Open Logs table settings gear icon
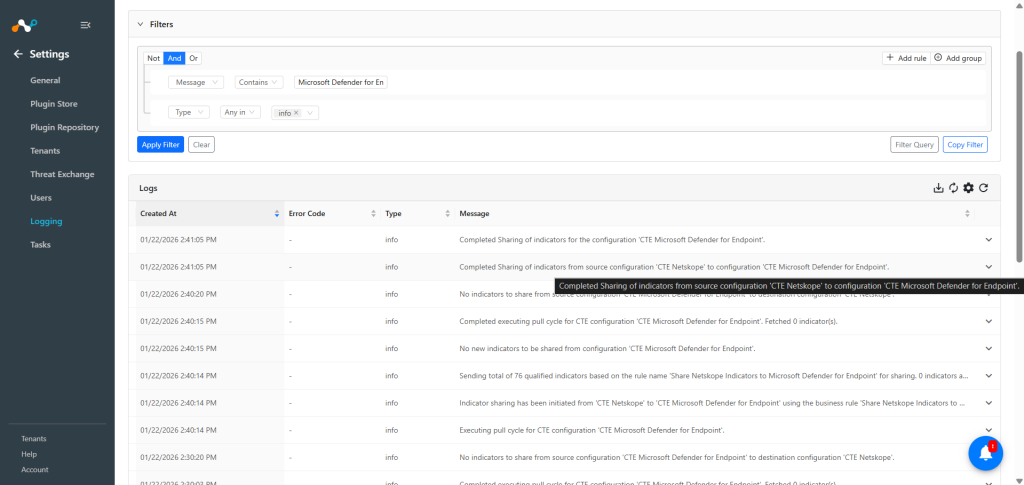 (968, 188)
